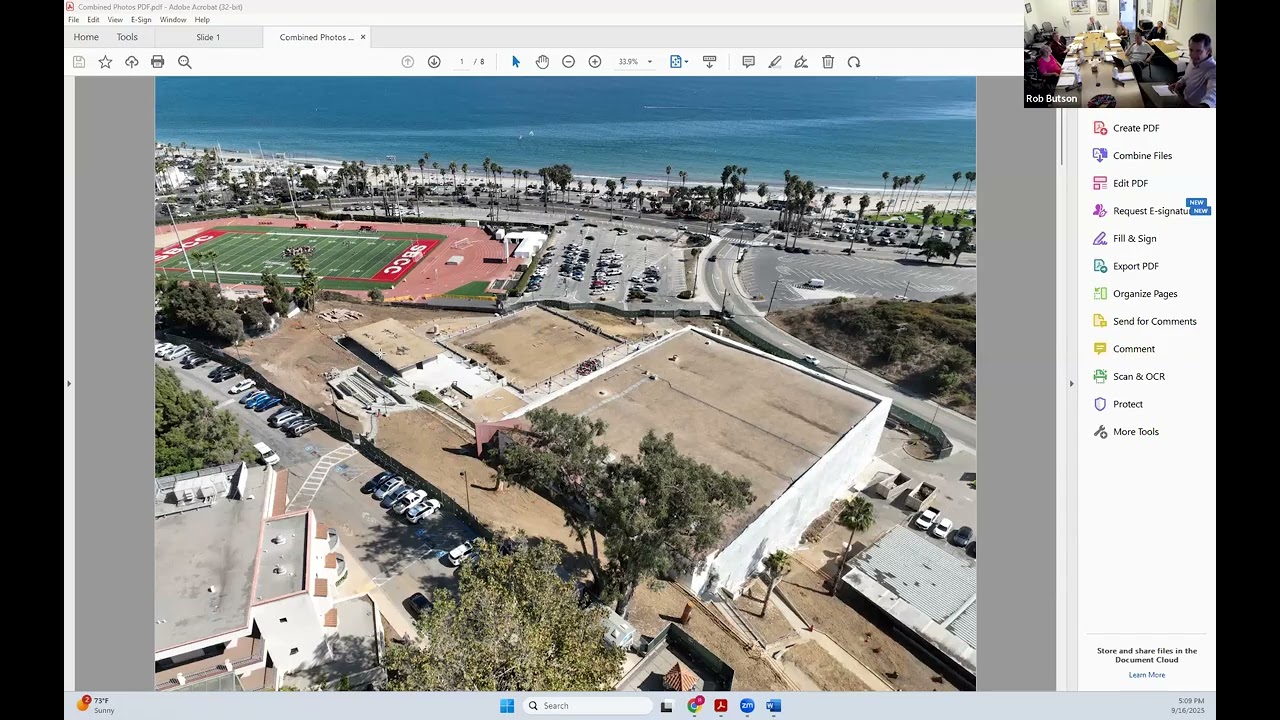Print the document
The height and width of the screenshot is (720, 1280).
pos(157,62)
